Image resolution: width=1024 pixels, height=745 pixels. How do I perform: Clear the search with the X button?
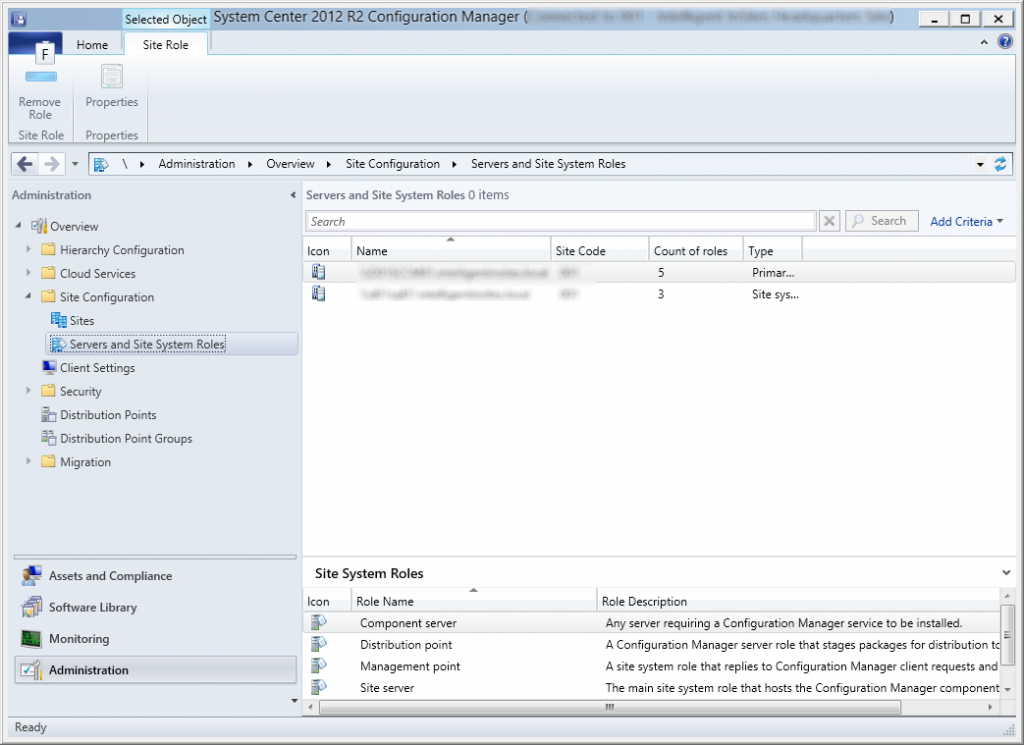point(830,220)
